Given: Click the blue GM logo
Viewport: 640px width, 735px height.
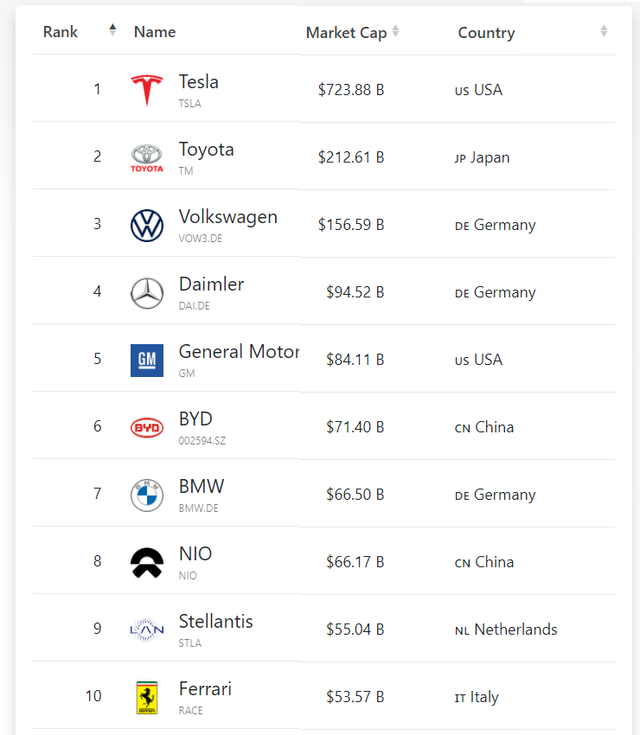Looking at the screenshot, I should pos(147,360).
